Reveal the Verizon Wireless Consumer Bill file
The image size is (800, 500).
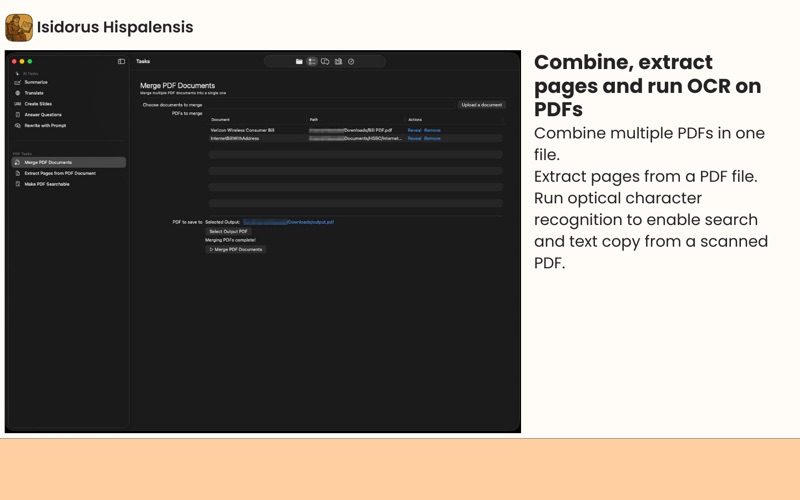click(414, 131)
